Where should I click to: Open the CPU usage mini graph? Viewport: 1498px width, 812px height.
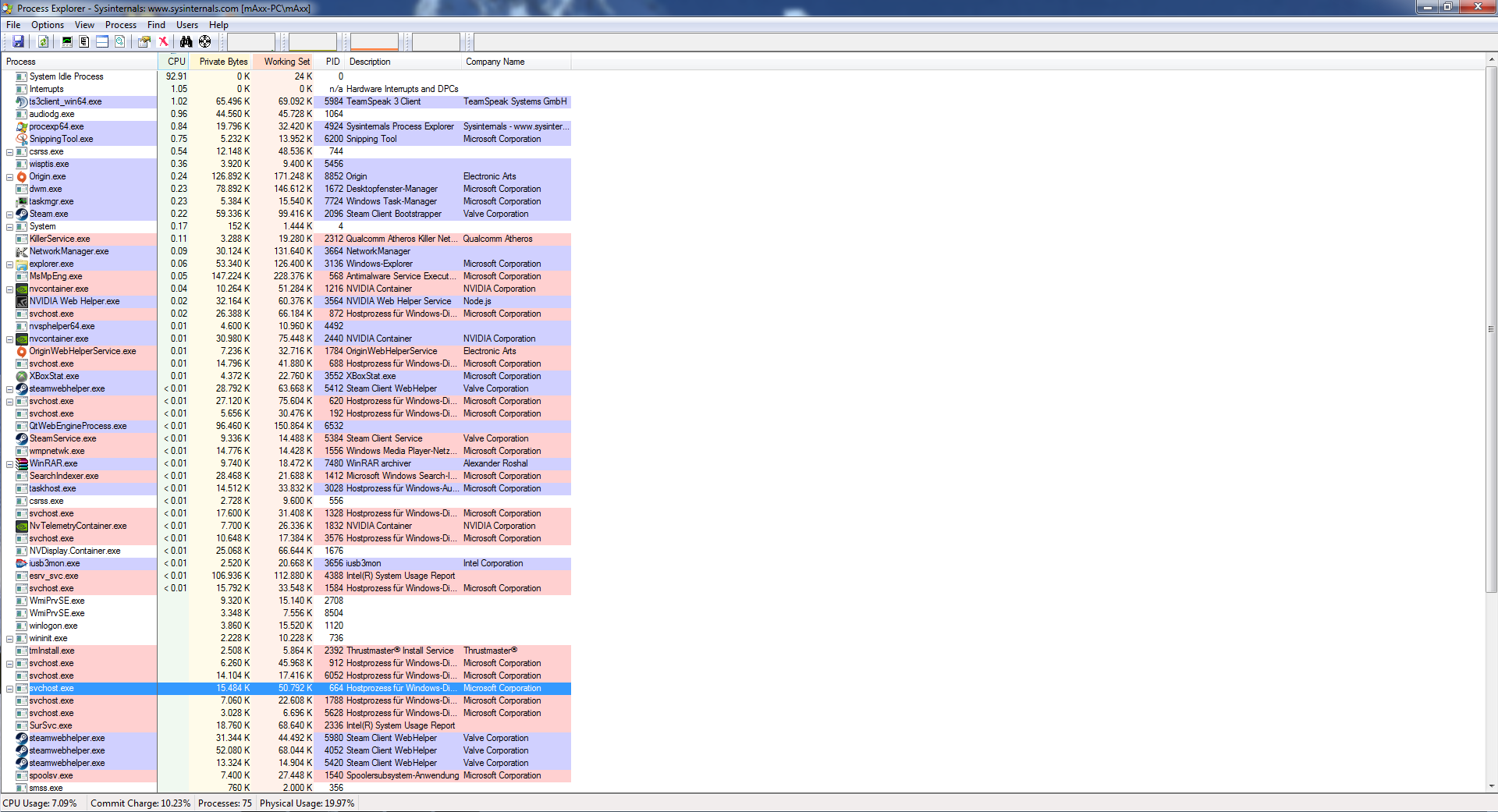point(251,42)
